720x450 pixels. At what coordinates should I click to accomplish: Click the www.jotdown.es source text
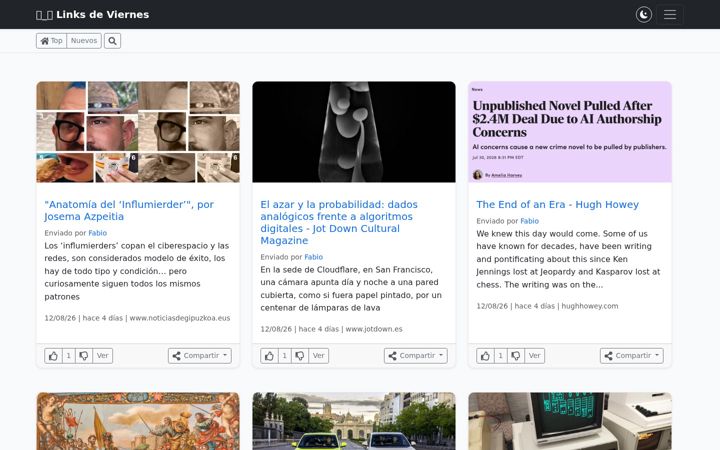(374, 329)
